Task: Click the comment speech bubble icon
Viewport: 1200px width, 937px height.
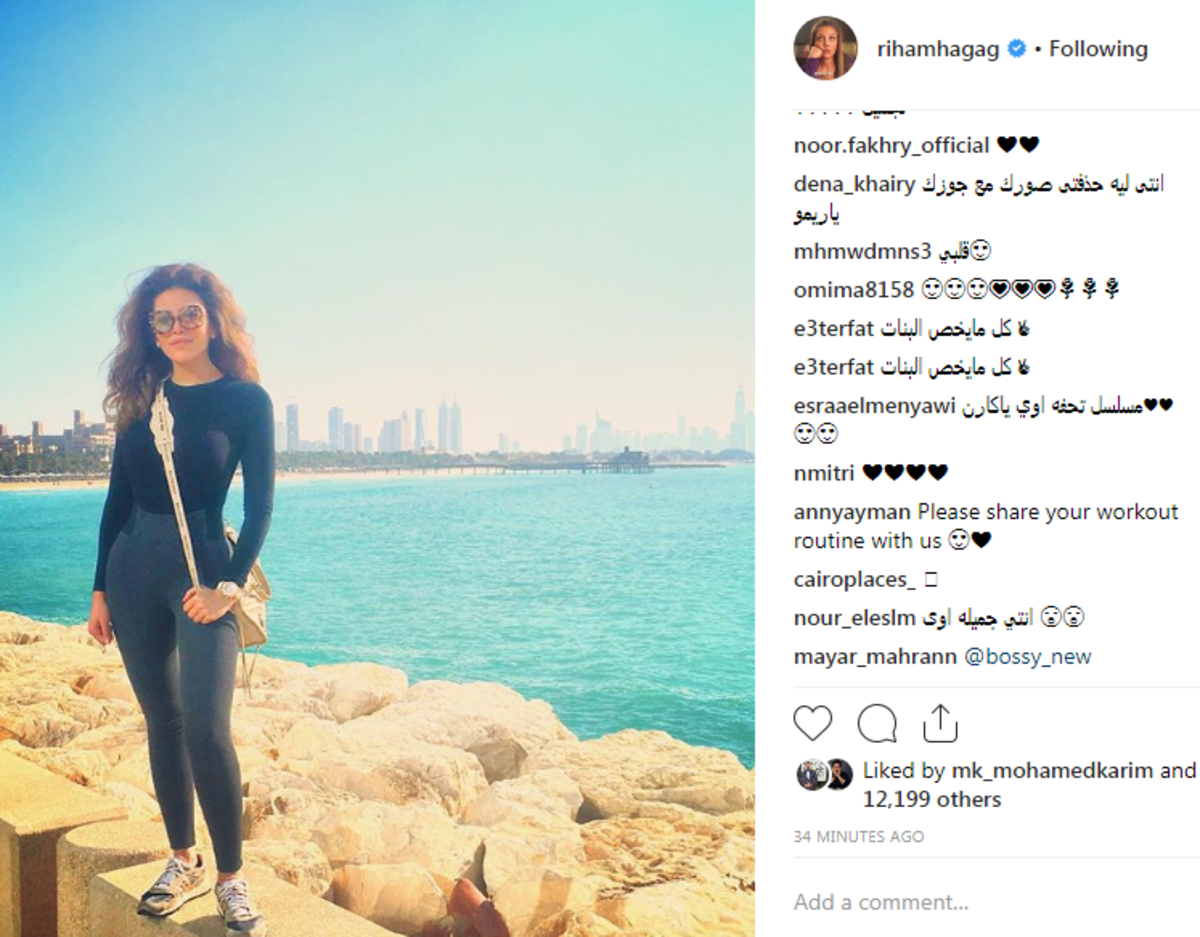Action: coord(877,723)
